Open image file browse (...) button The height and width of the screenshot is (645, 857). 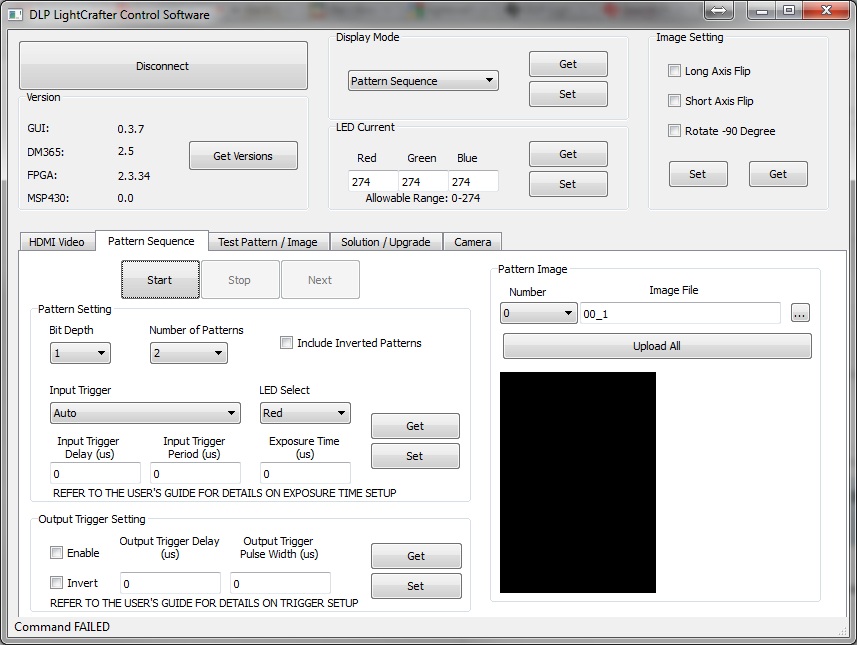(800, 313)
